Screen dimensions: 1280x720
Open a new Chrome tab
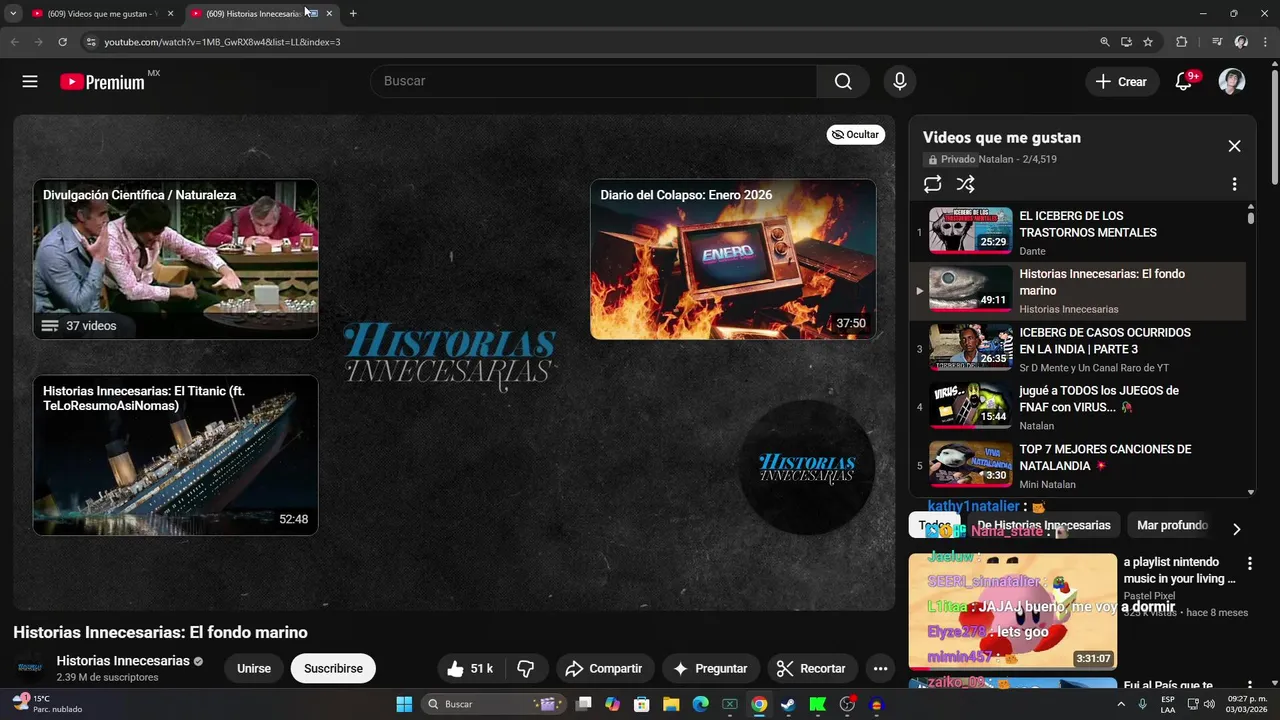coord(353,14)
